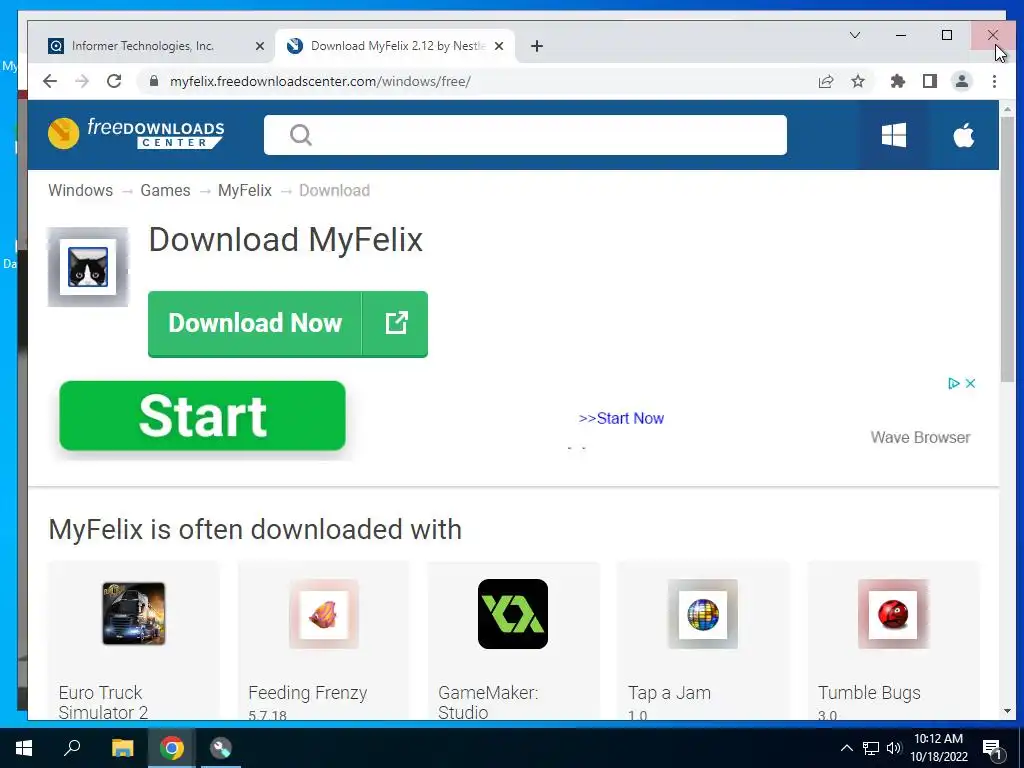Open the Chrome three-dot menu
Image resolution: width=1024 pixels, height=768 pixels.
coord(994,81)
